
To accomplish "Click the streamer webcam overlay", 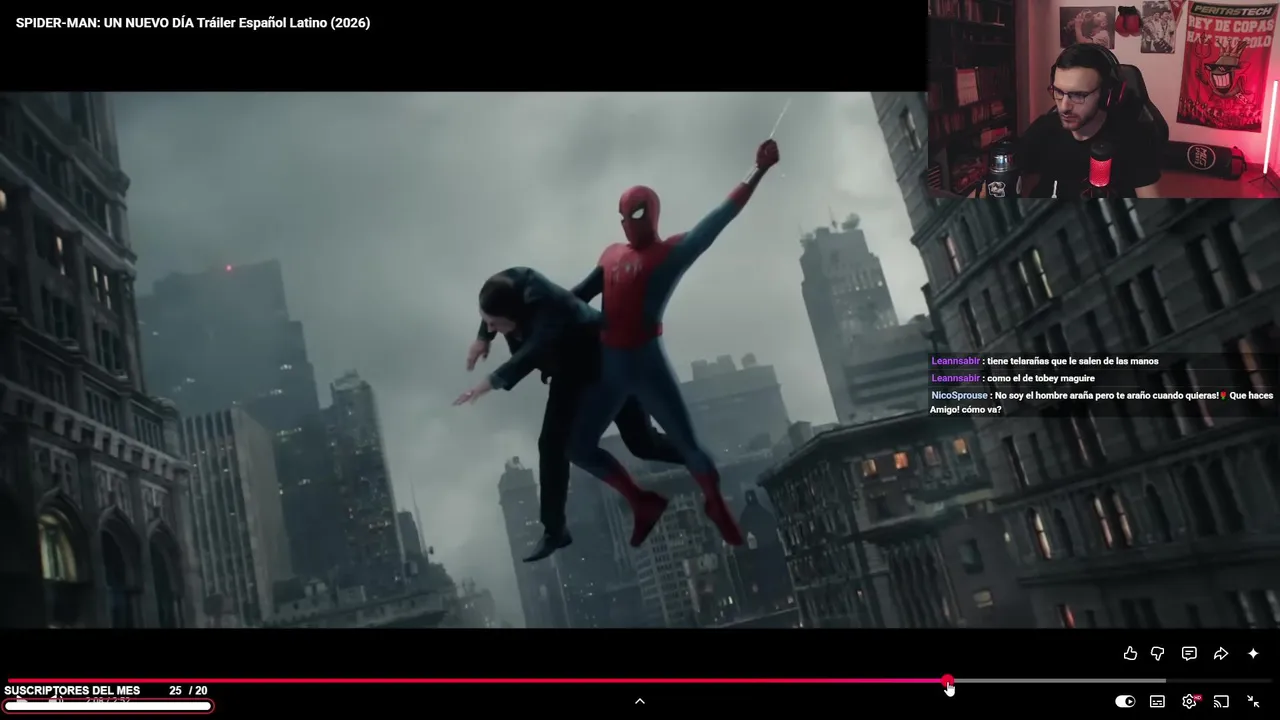I will [1104, 98].
